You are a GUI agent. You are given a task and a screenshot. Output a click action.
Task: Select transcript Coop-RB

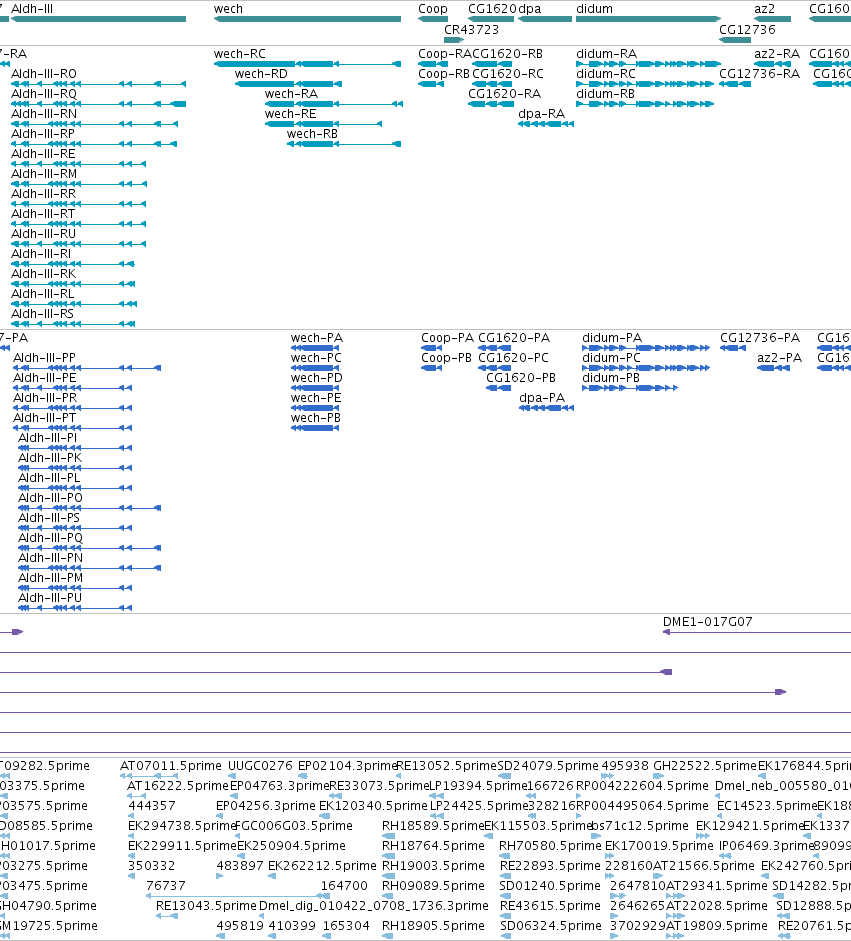pos(431,84)
